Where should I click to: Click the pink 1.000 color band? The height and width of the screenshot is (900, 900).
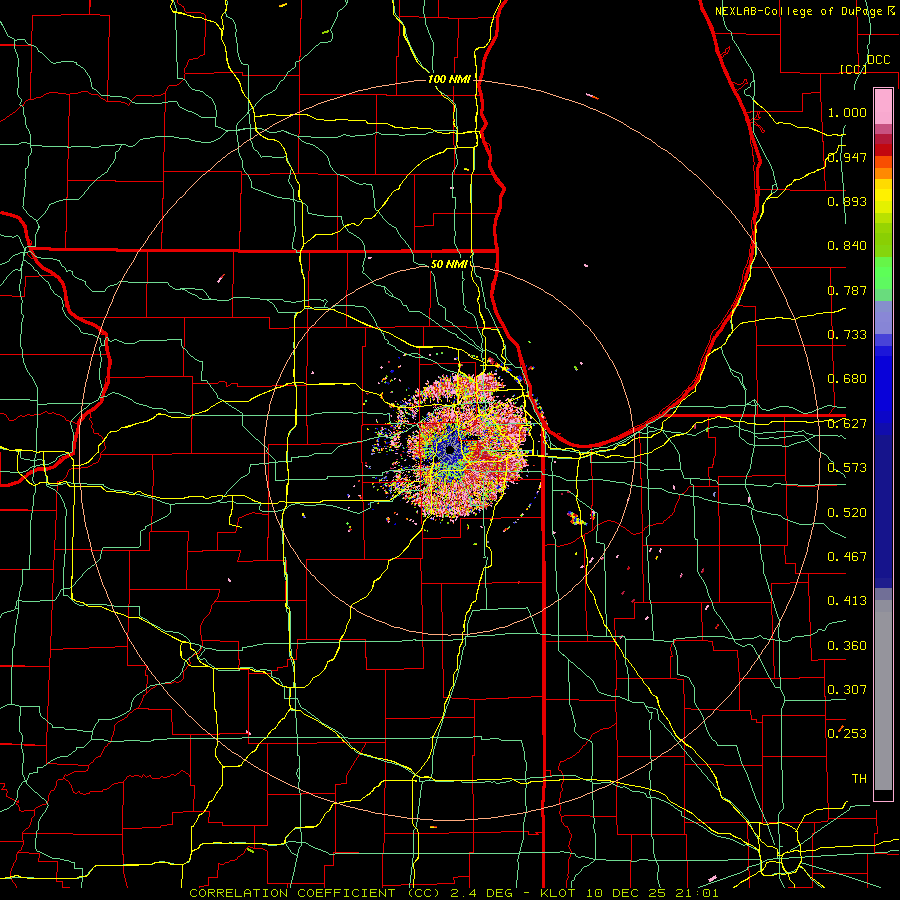pos(883,107)
